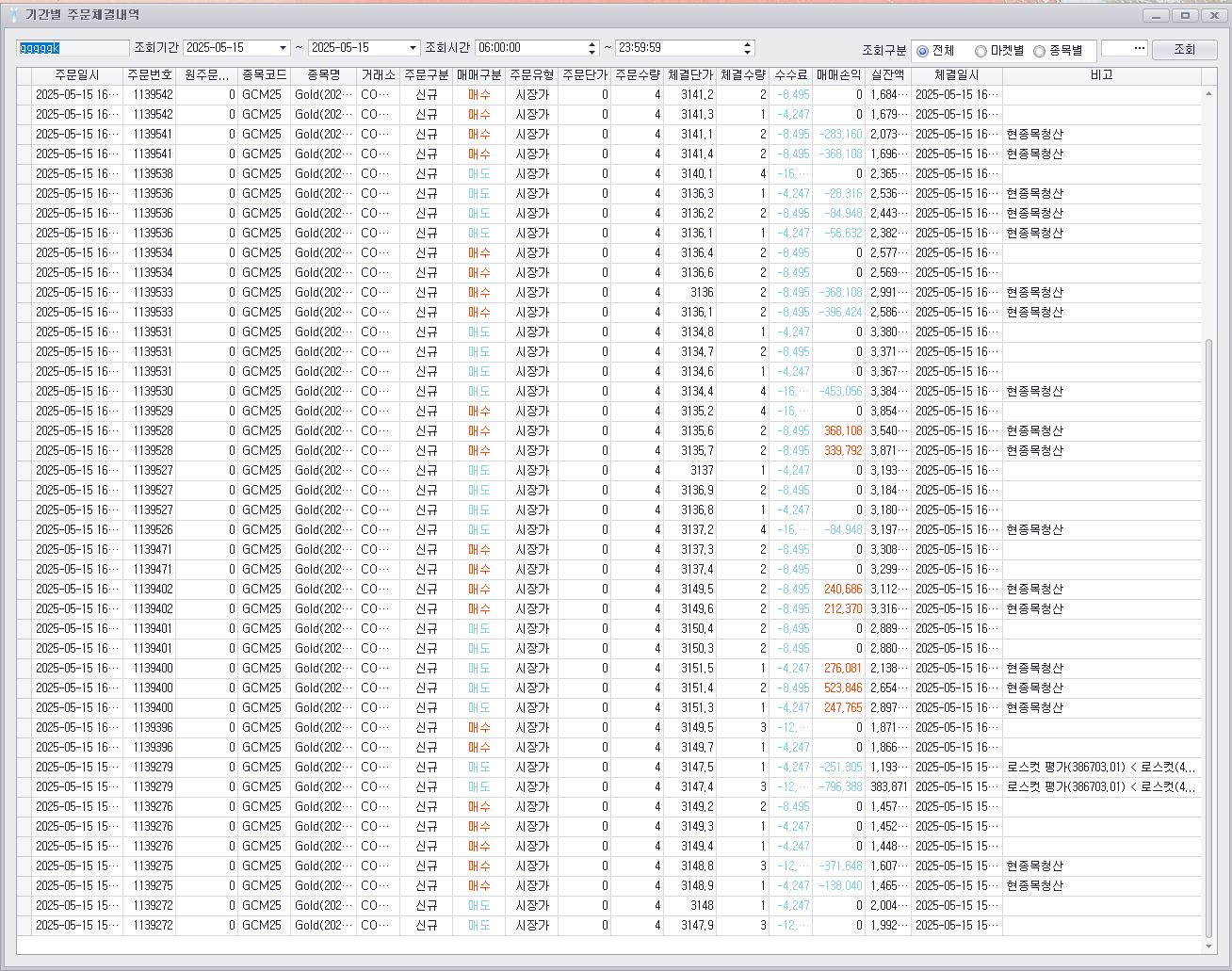Click the 수수료 column header
Screen dimensions: 1232x971
coord(791,75)
